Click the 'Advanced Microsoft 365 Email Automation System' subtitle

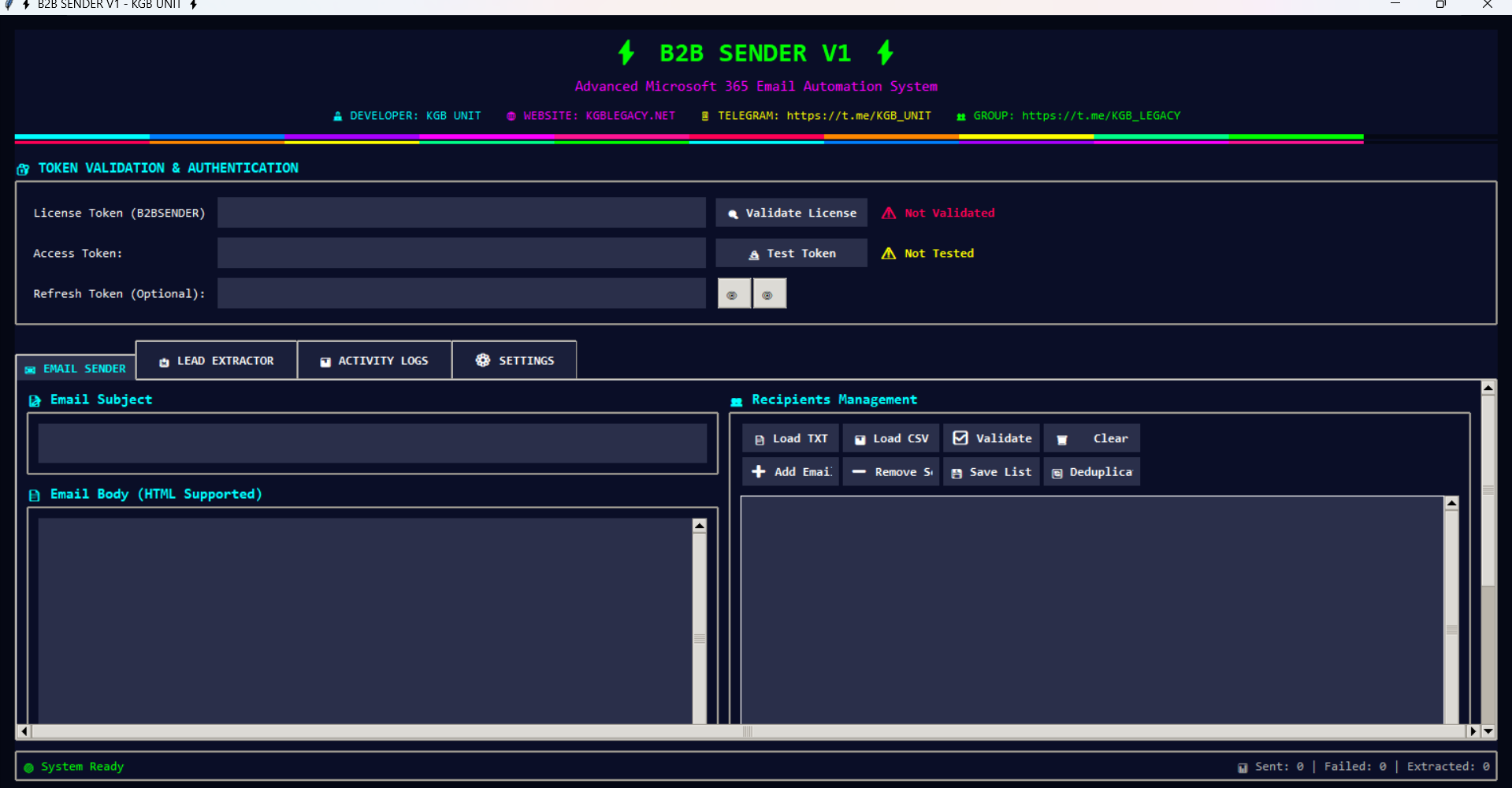[756, 86]
